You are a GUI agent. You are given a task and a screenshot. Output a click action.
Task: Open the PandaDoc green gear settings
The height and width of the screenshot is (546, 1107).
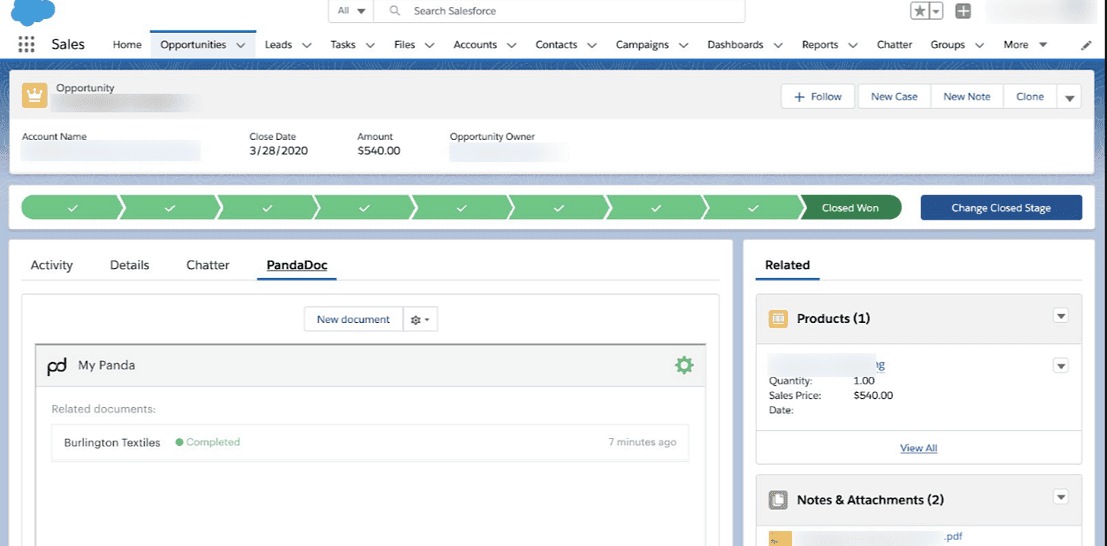tap(684, 365)
